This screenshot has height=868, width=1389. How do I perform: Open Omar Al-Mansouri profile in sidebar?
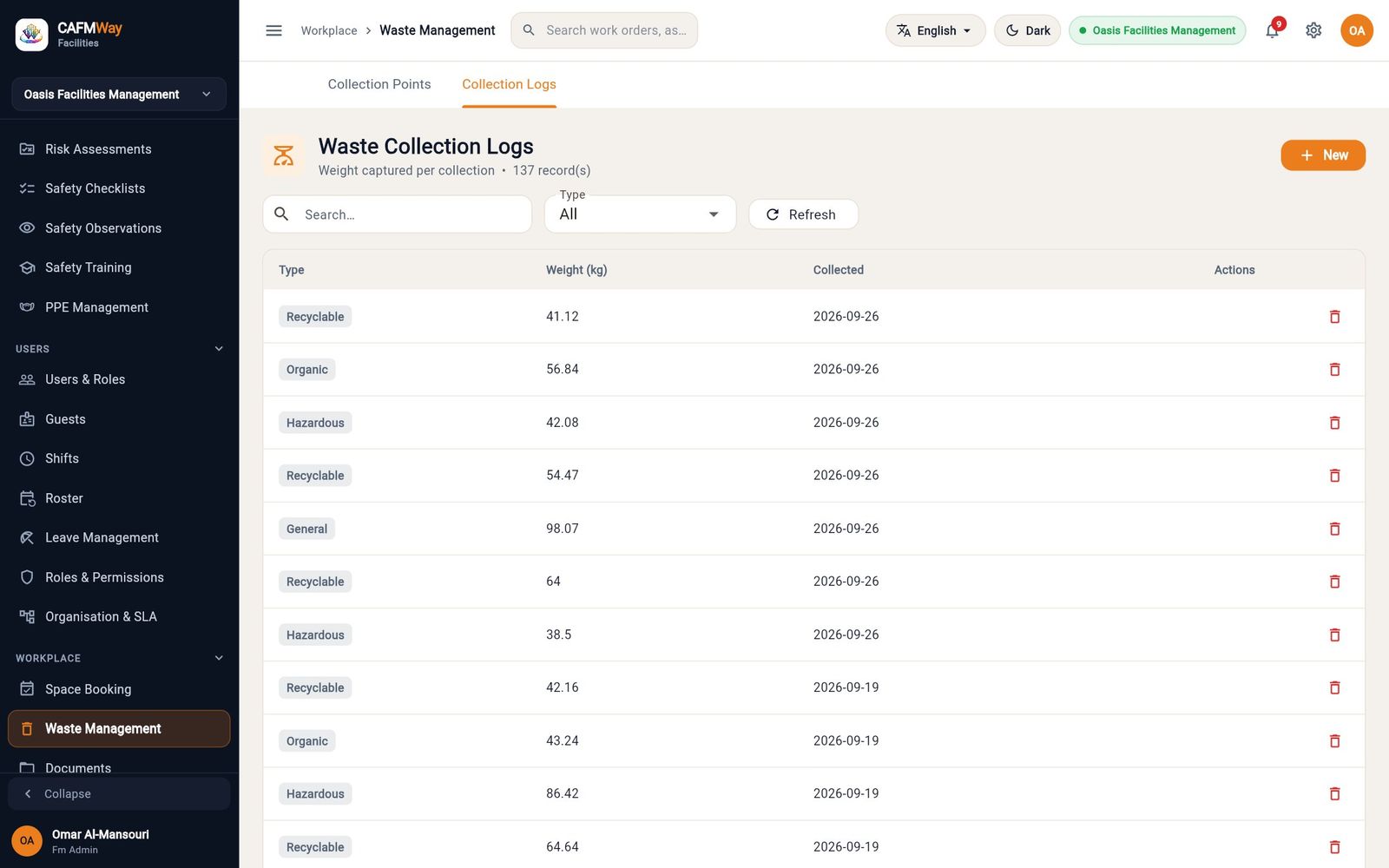coord(119,840)
